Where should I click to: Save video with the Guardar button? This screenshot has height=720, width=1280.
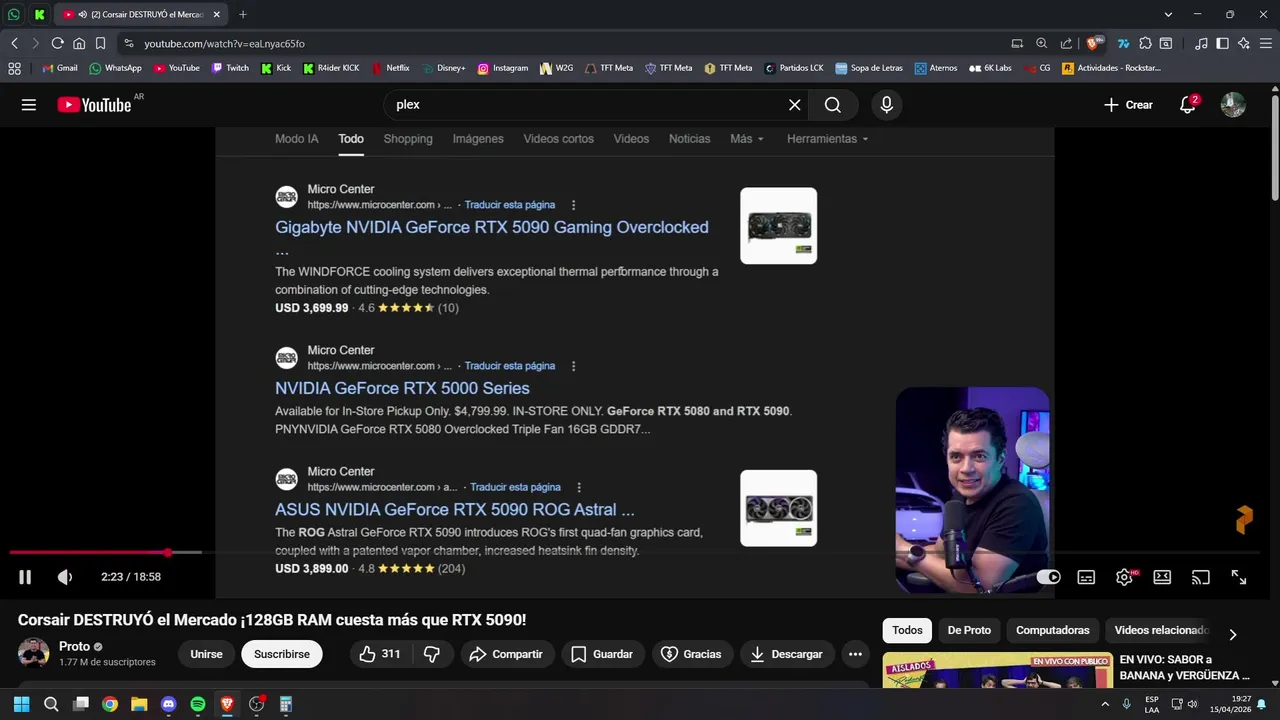coord(601,654)
